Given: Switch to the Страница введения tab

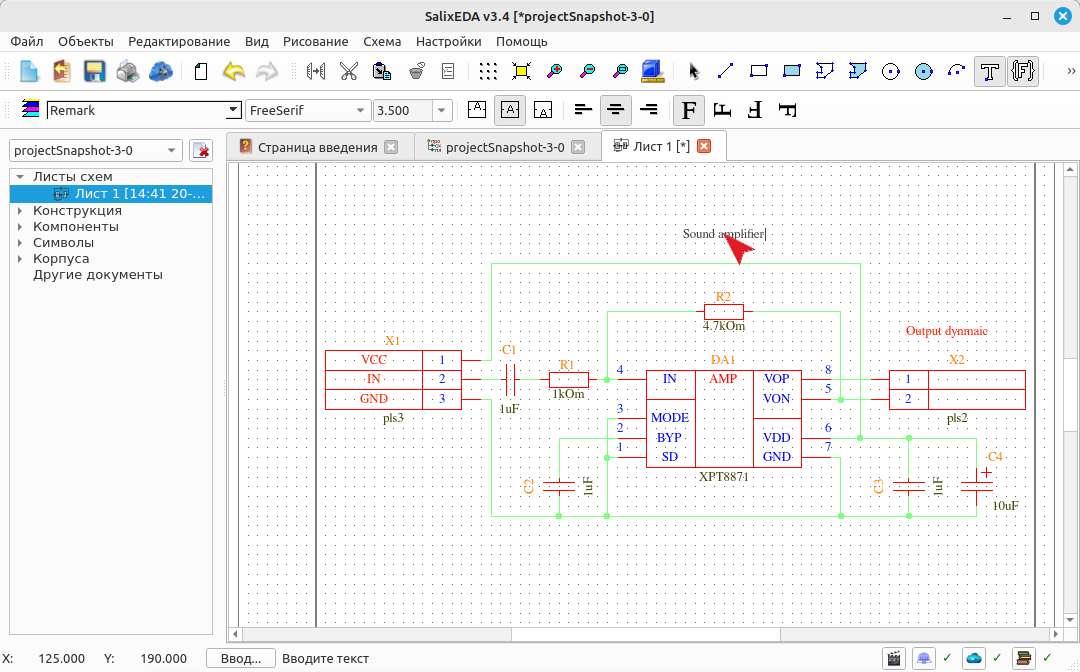Looking at the screenshot, I should 318,147.
